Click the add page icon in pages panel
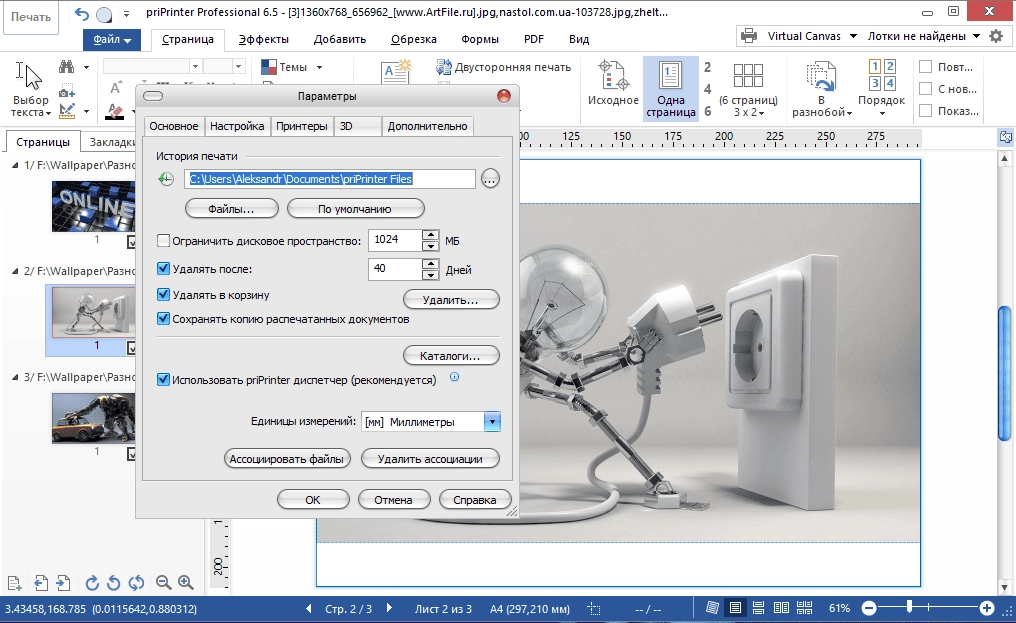This screenshot has height=623, width=1016. coord(15,583)
